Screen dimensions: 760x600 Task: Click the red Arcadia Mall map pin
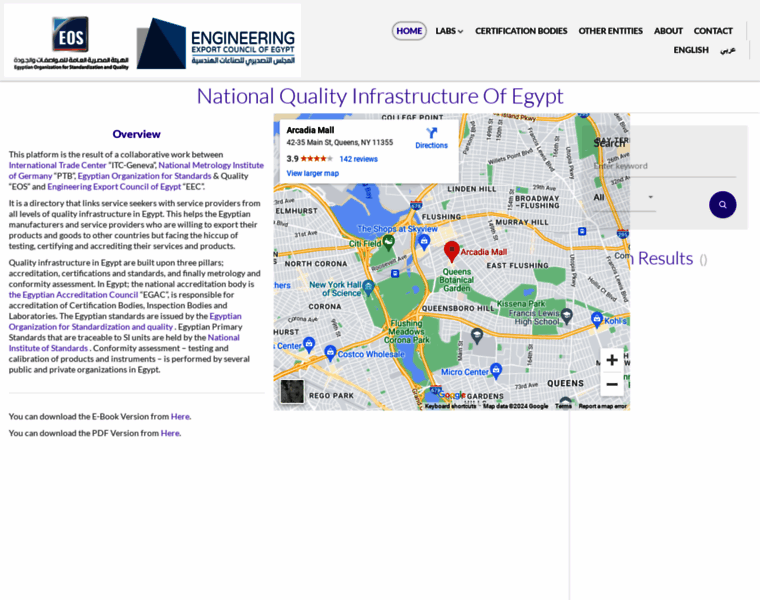(x=452, y=252)
